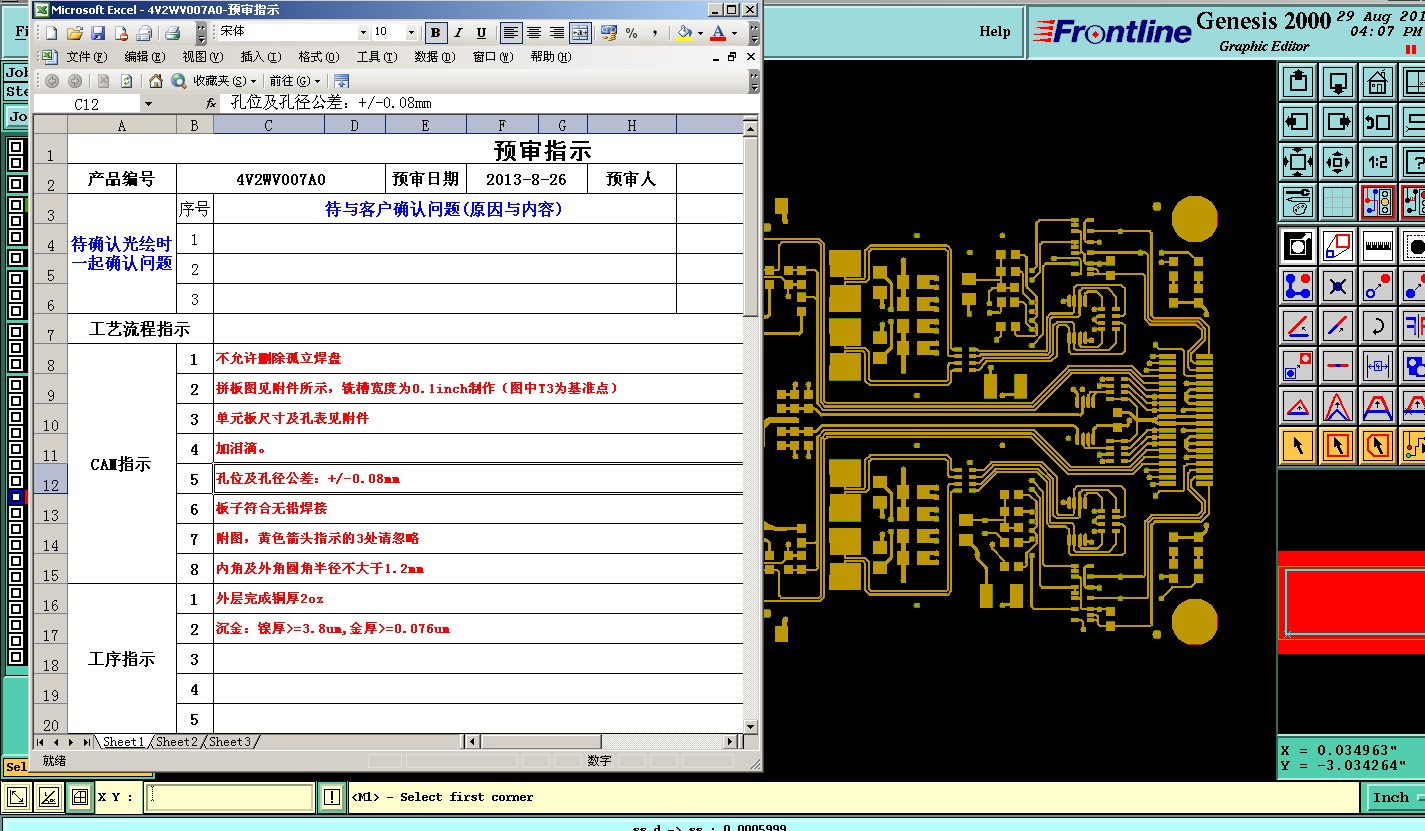Image resolution: width=1425 pixels, height=831 pixels.
Task: Select Genesis ruler measure tool
Action: coord(1378,245)
